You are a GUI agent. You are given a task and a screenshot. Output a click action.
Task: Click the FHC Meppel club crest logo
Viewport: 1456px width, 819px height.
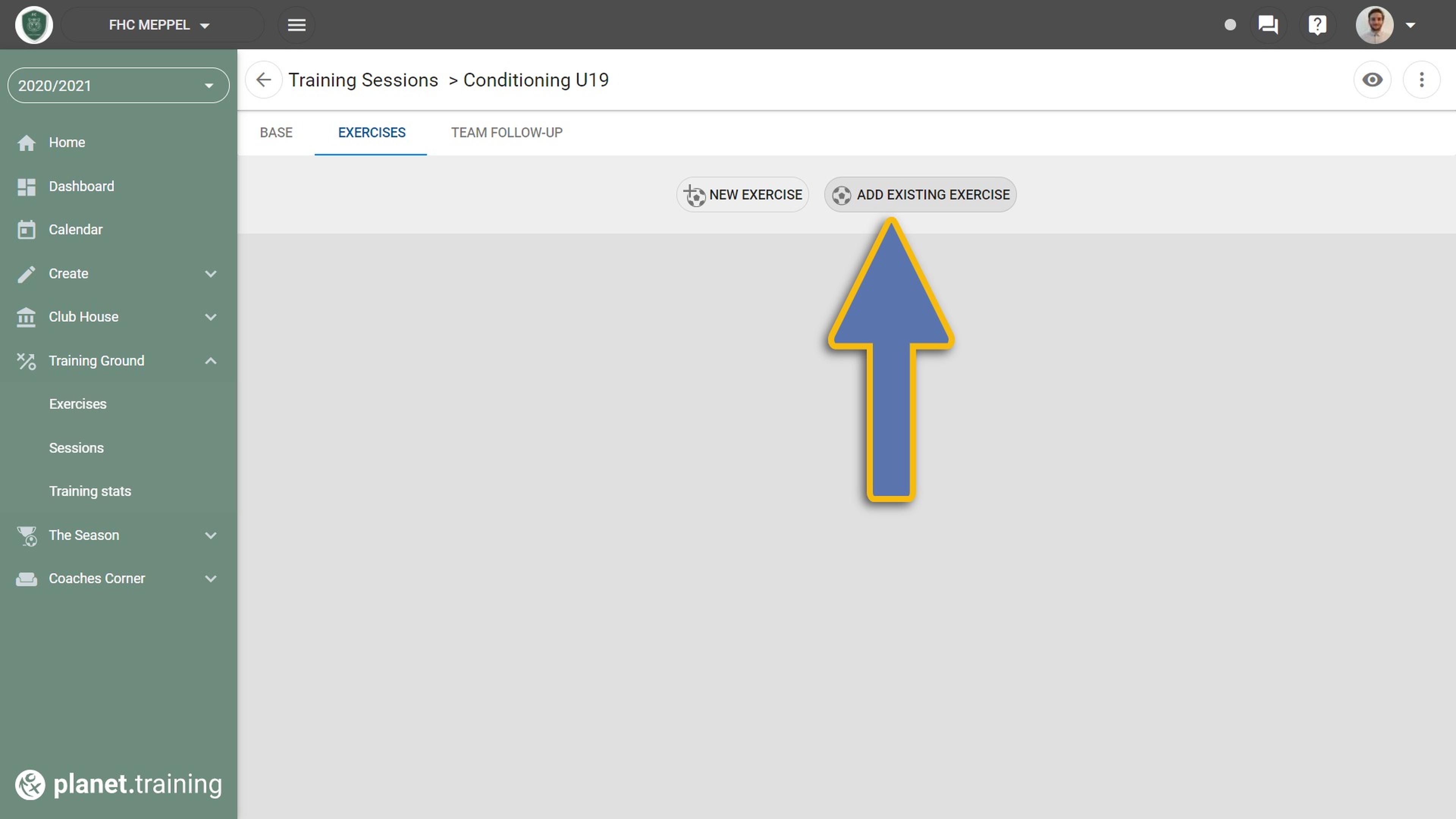[x=34, y=25]
